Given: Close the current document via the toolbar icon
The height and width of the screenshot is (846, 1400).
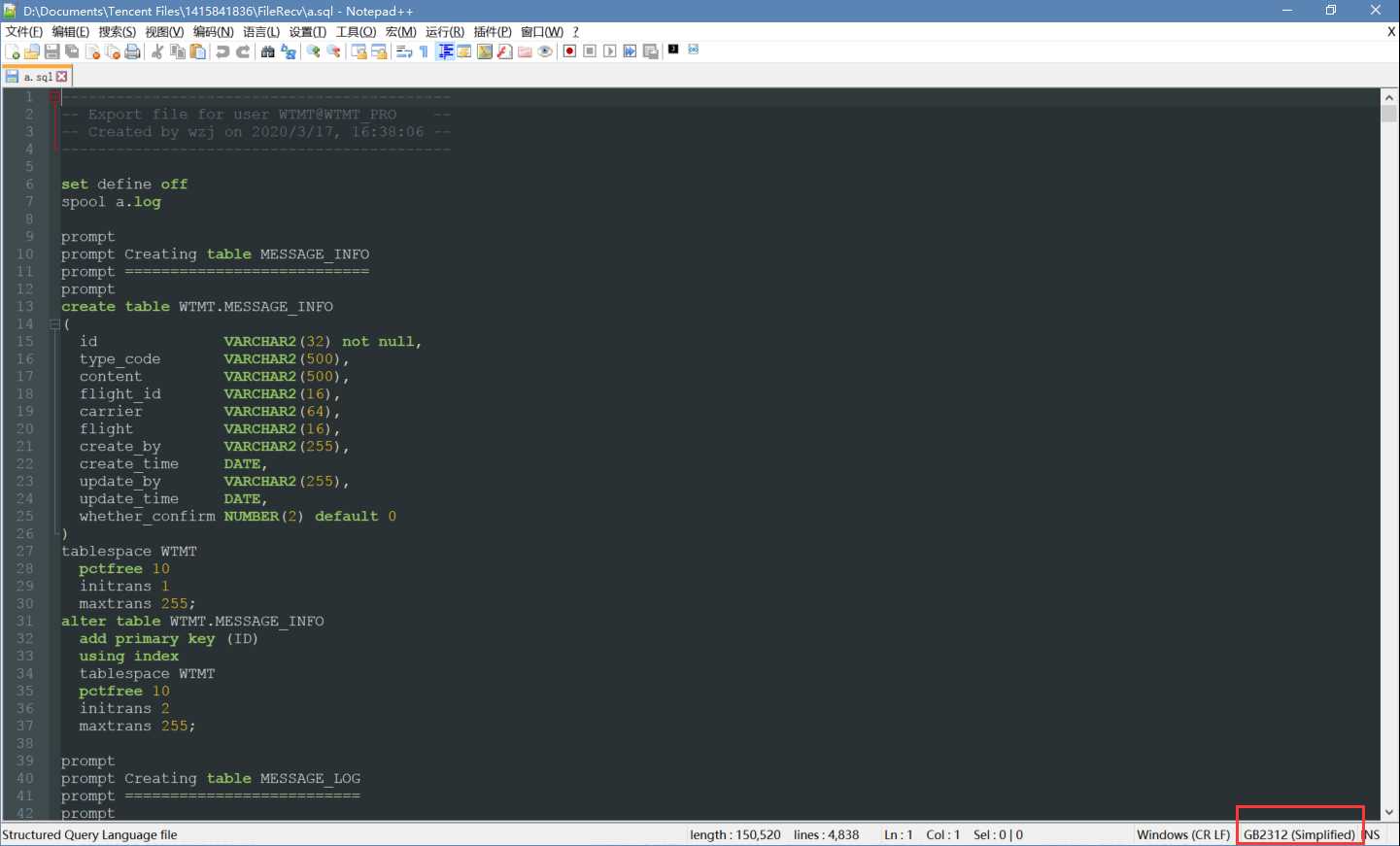Looking at the screenshot, I should tap(92, 51).
